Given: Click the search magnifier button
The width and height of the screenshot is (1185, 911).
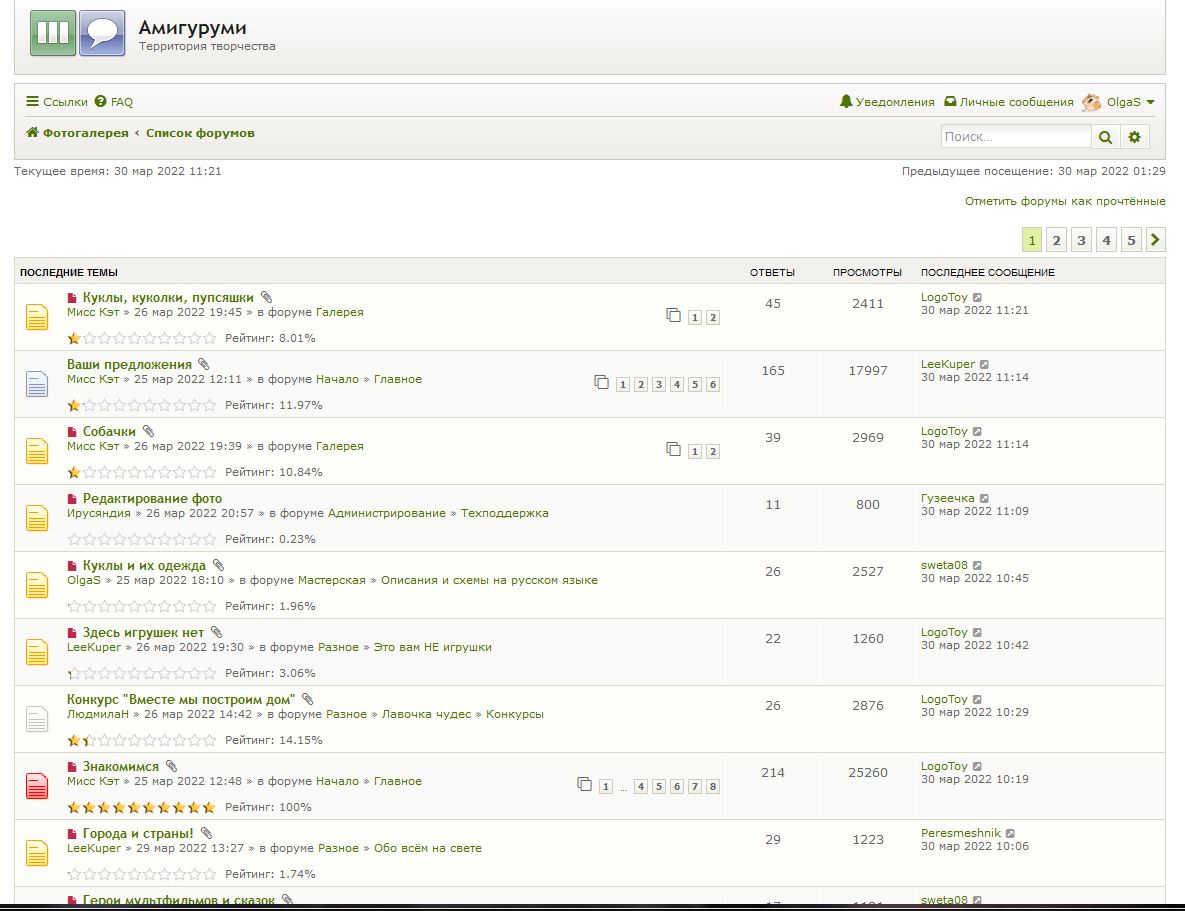Looking at the screenshot, I should click(x=1105, y=137).
